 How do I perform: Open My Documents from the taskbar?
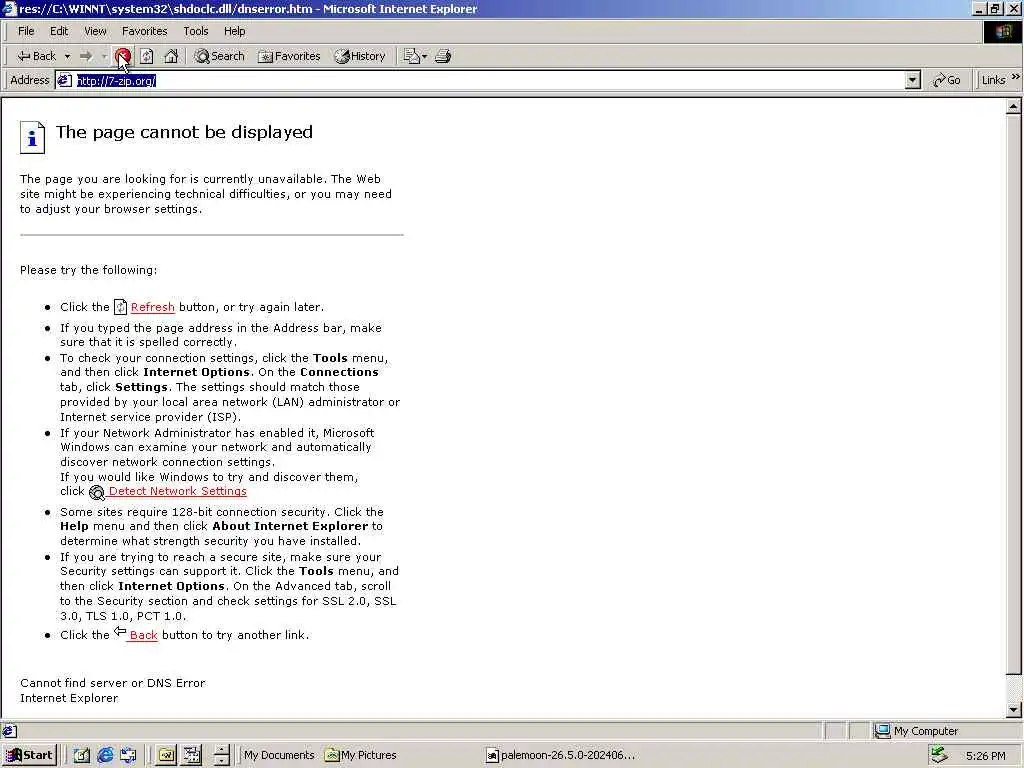coord(279,755)
